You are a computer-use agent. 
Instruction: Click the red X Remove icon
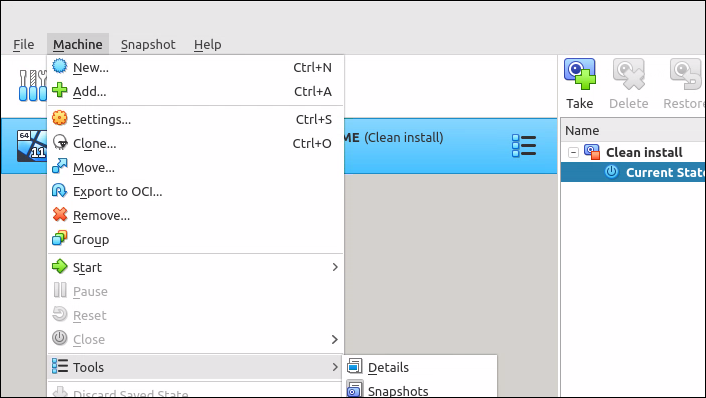point(59,215)
